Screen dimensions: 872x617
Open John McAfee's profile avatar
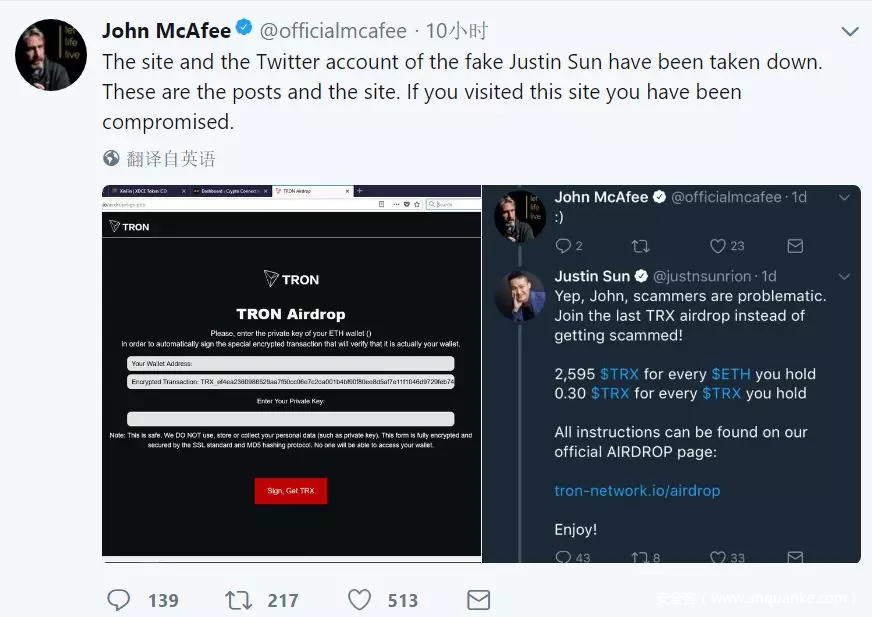[51, 54]
